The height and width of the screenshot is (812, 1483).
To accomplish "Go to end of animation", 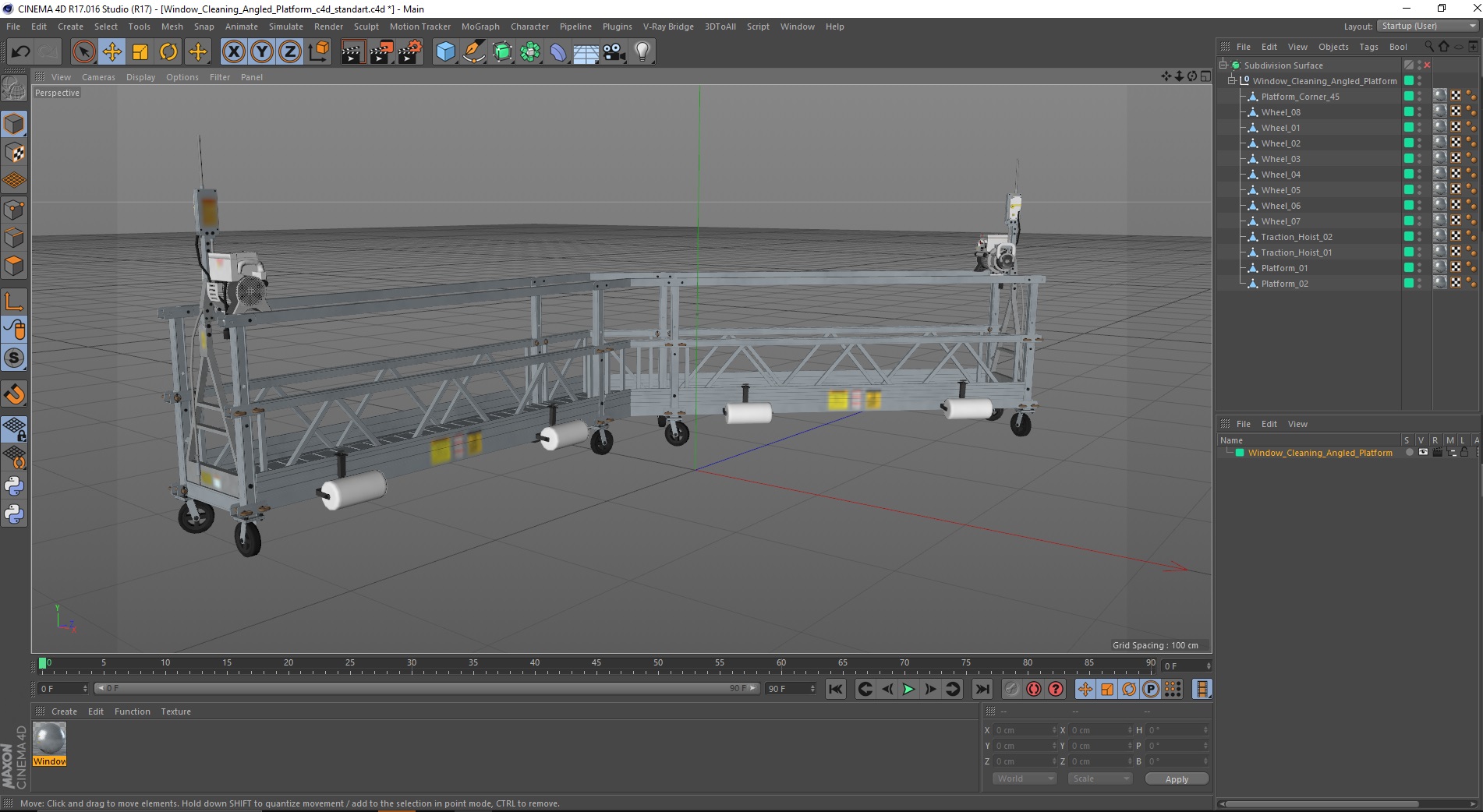I will (x=982, y=689).
